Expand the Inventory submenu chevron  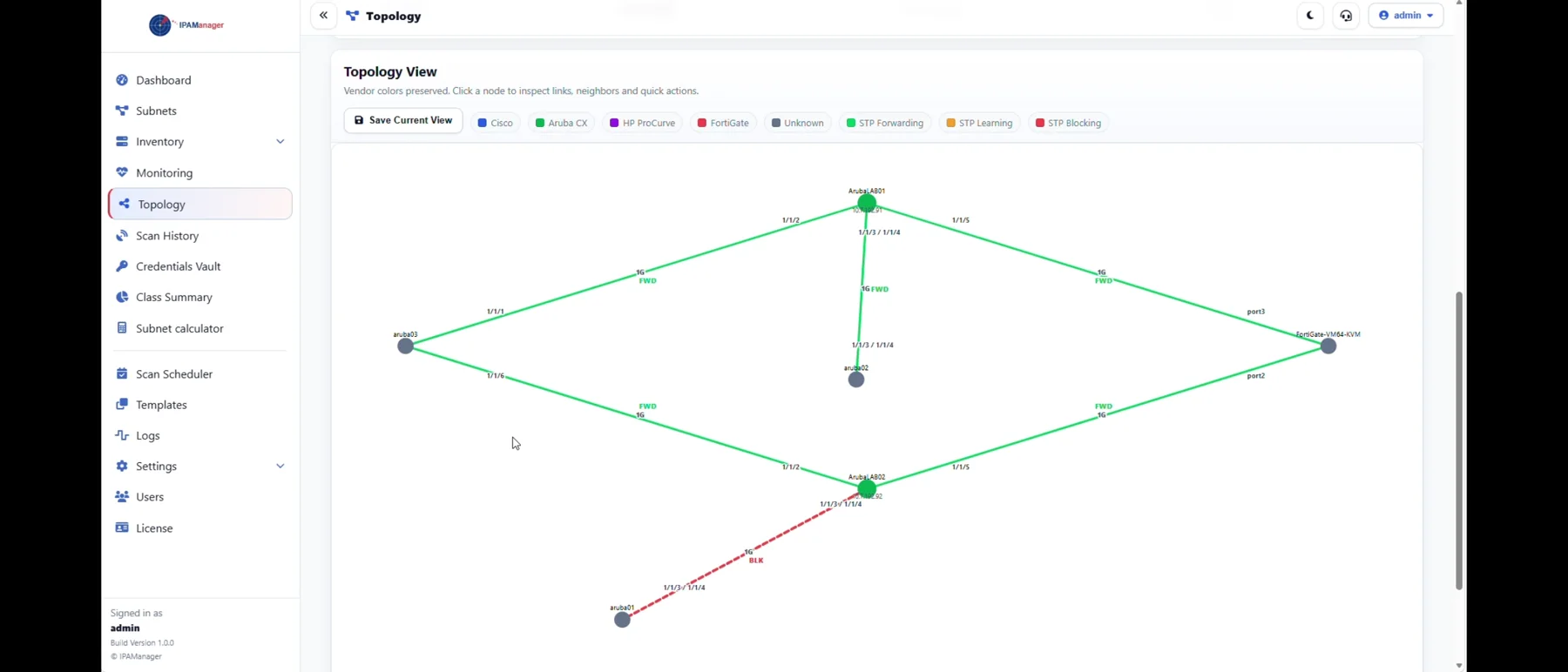[280, 141]
